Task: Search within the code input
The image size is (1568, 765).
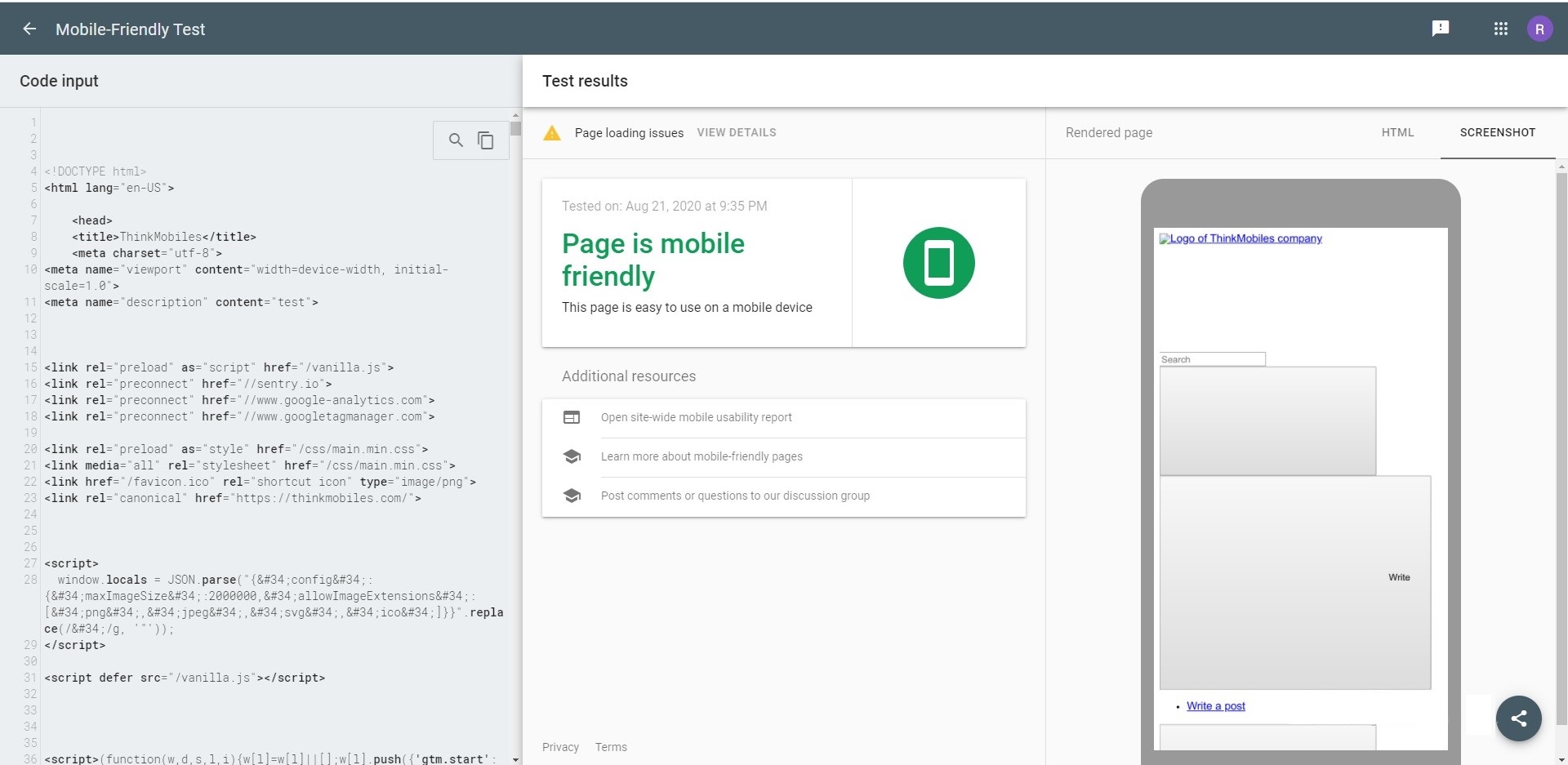Action: pos(456,140)
